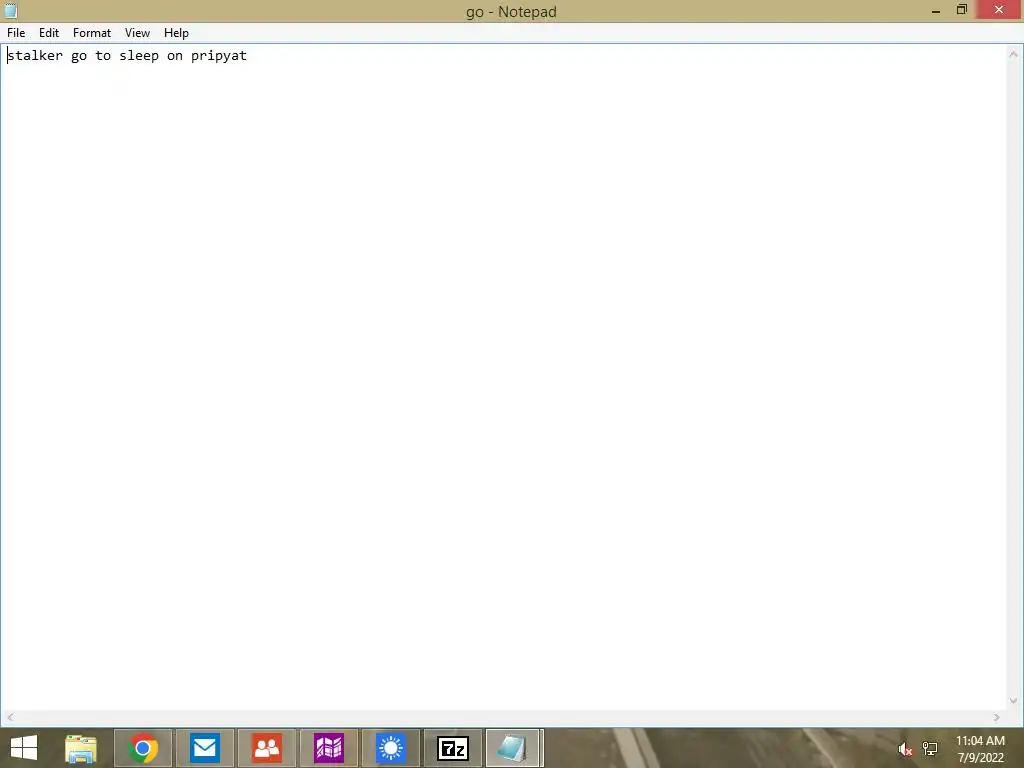
Task: Click the word sleep in the text
Action: 139,56
